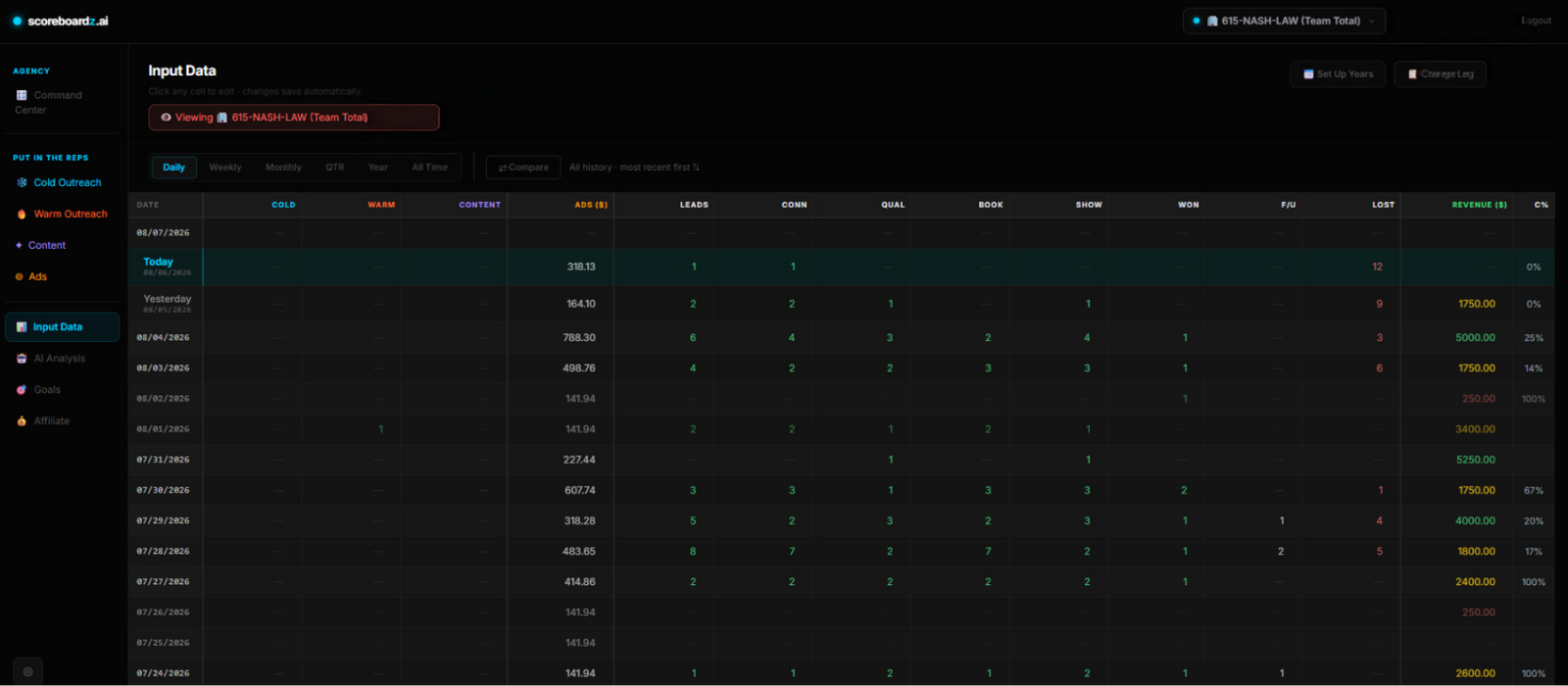Viewport: 1568px width, 686px height.
Task: Open Command Center via its grid icon
Action: [22, 95]
